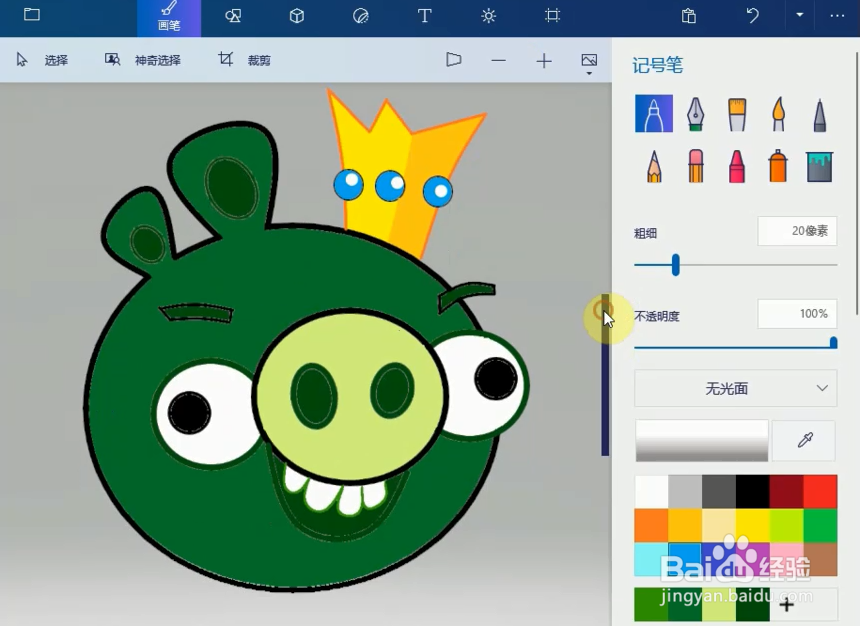Screen dimensions: 860x626
Task: Select the Pixel pen brush
Action: pyautogui.click(x=819, y=114)
